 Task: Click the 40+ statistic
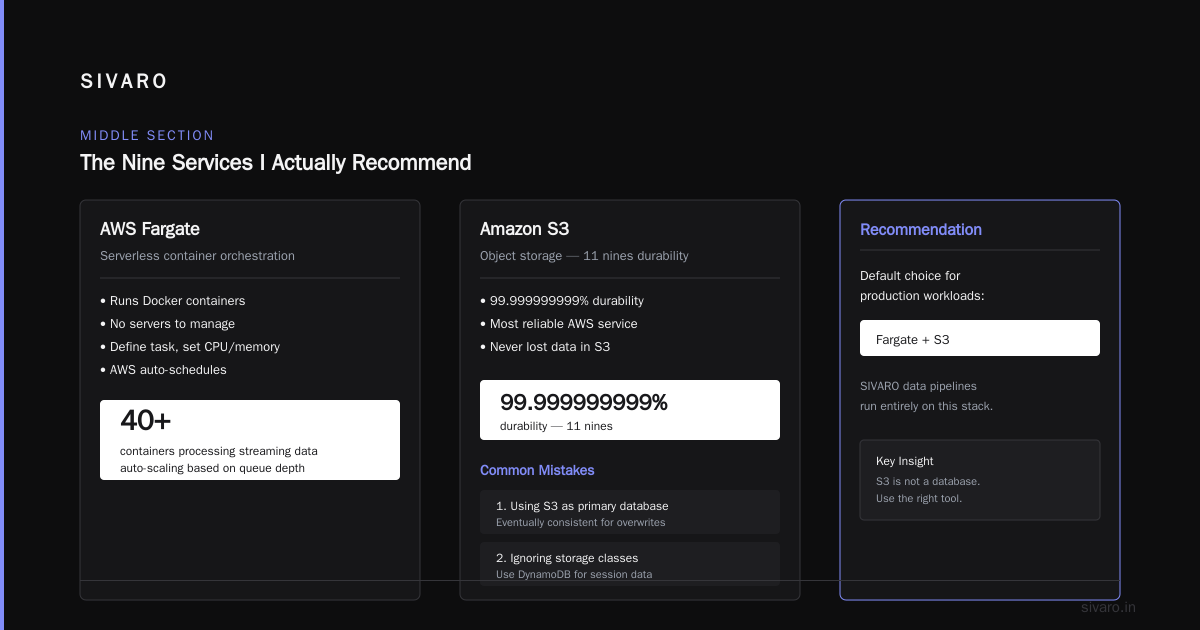coord(146,420)
